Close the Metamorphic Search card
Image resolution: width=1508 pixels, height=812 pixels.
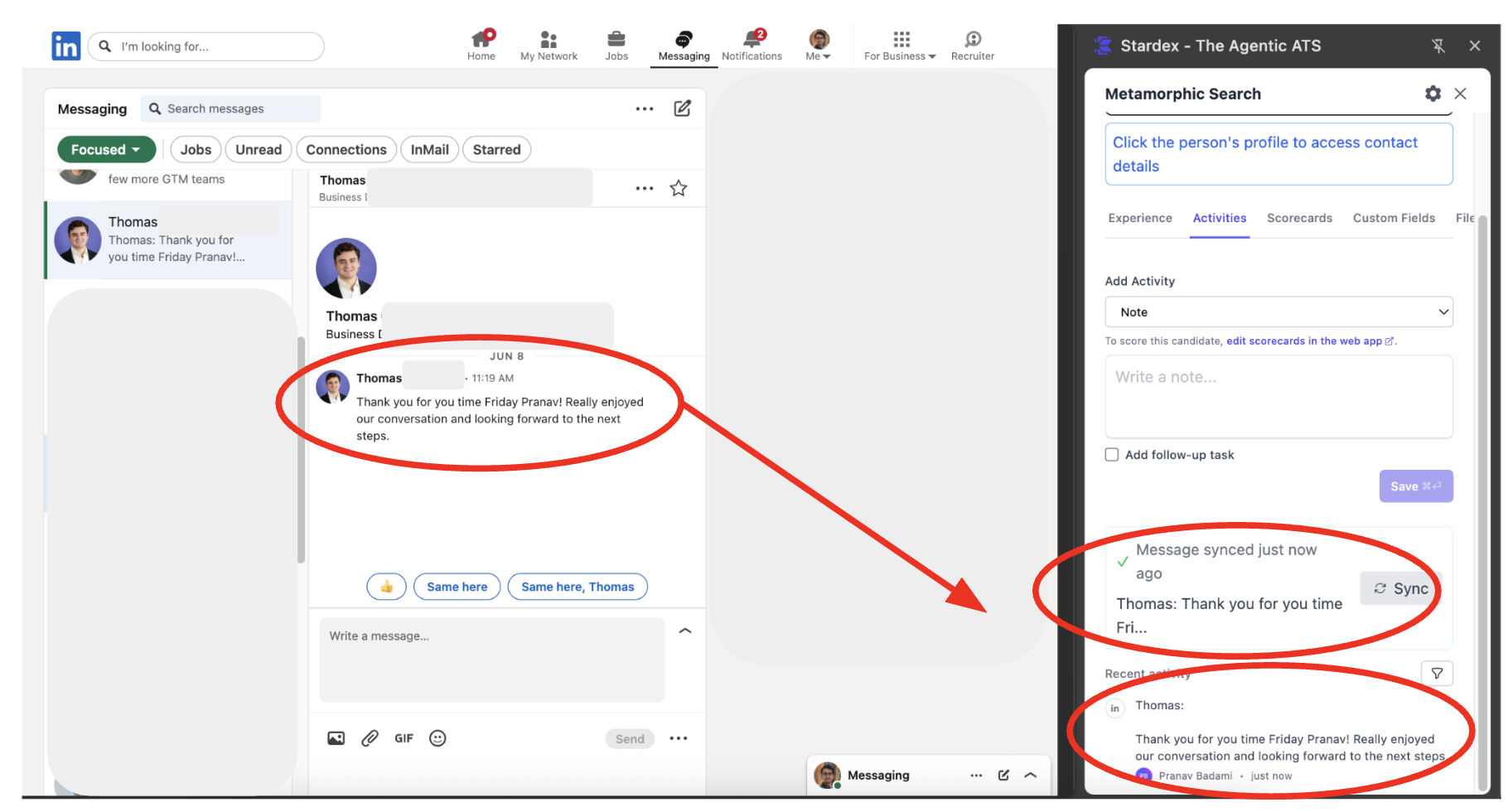coord(1461,94)
